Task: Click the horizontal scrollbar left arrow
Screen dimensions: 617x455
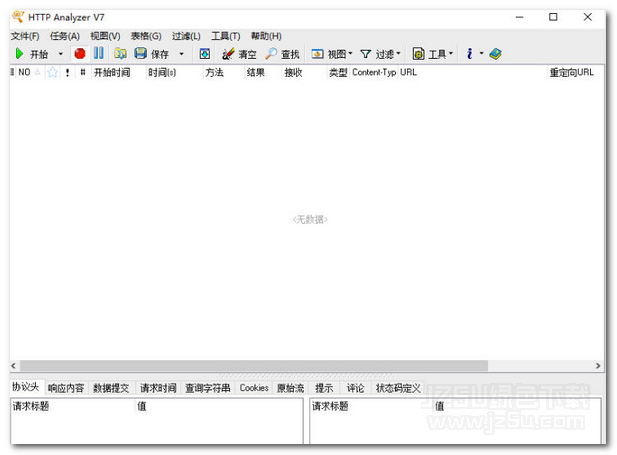Action: (13, 366)
